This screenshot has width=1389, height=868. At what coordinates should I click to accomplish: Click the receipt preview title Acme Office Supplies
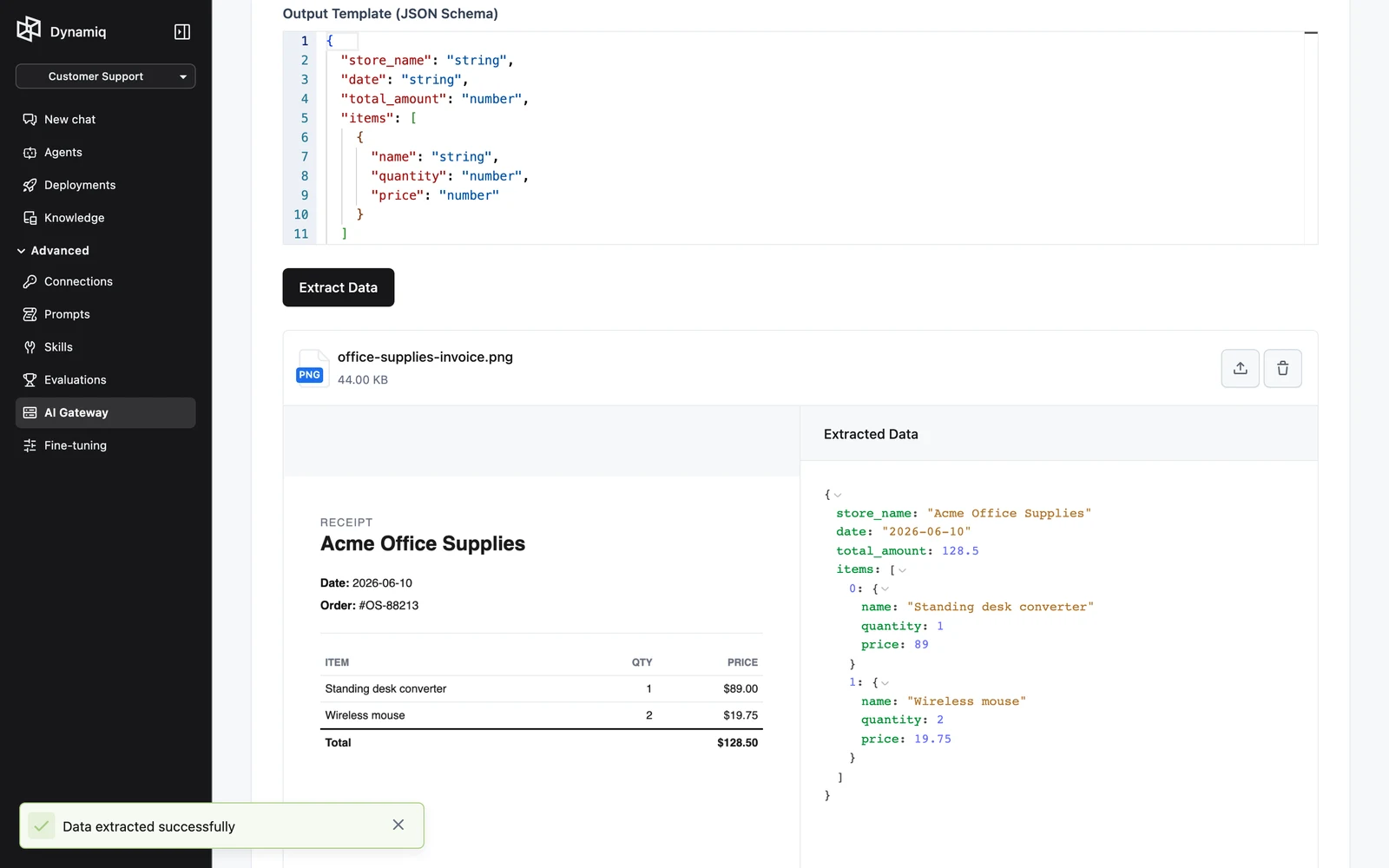click(x=423, y=543)
